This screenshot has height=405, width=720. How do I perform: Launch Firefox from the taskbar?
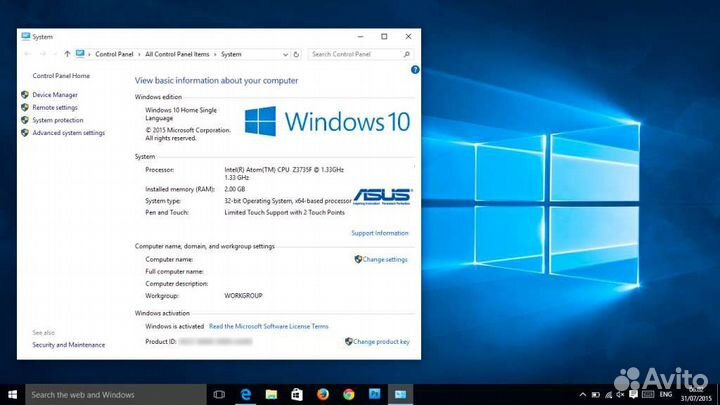pyautogui.click(x=323, y=394)
